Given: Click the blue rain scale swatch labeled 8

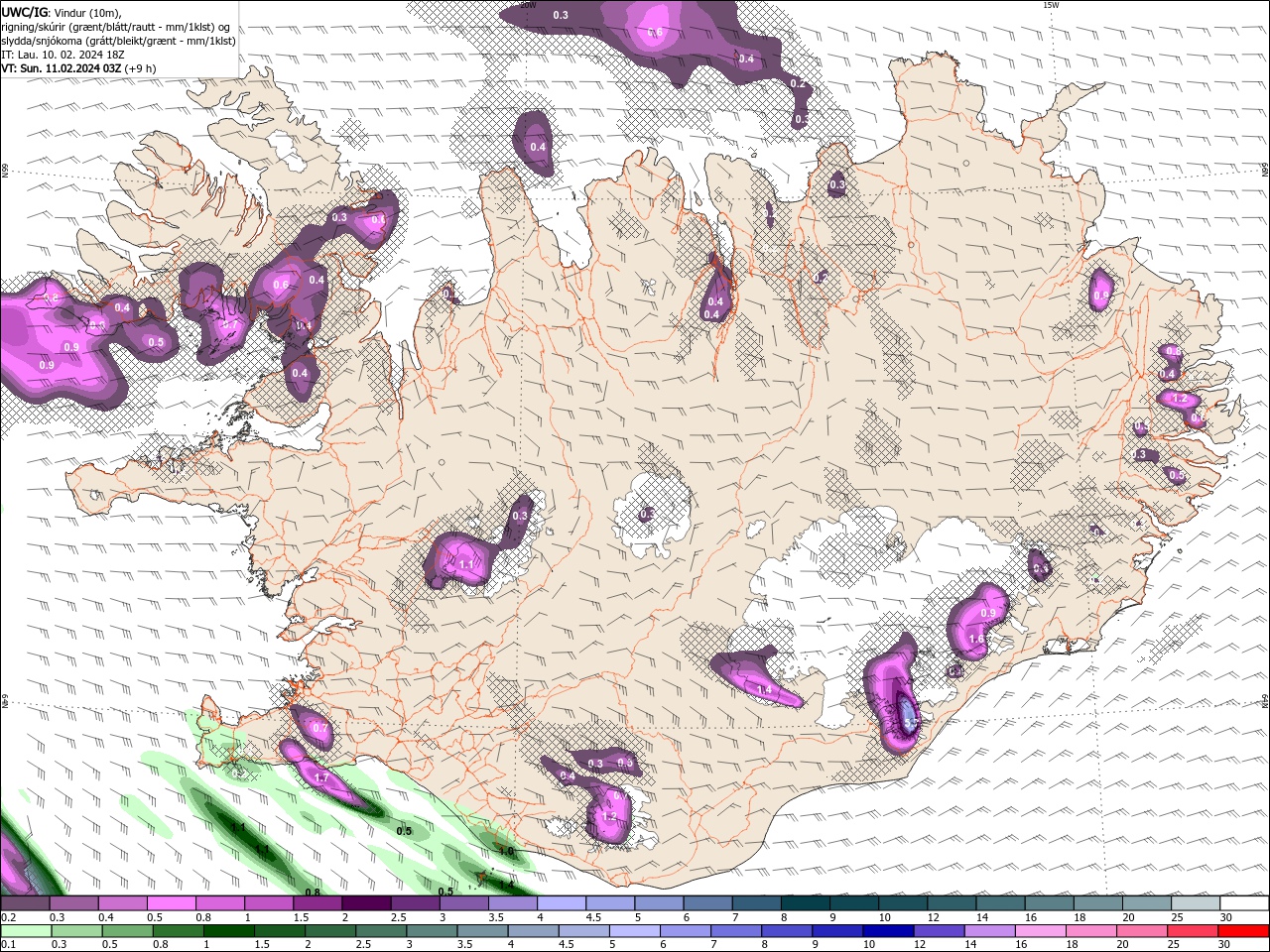Looking at the screenshot, I should pyautogui.click(x=786, y=931).
